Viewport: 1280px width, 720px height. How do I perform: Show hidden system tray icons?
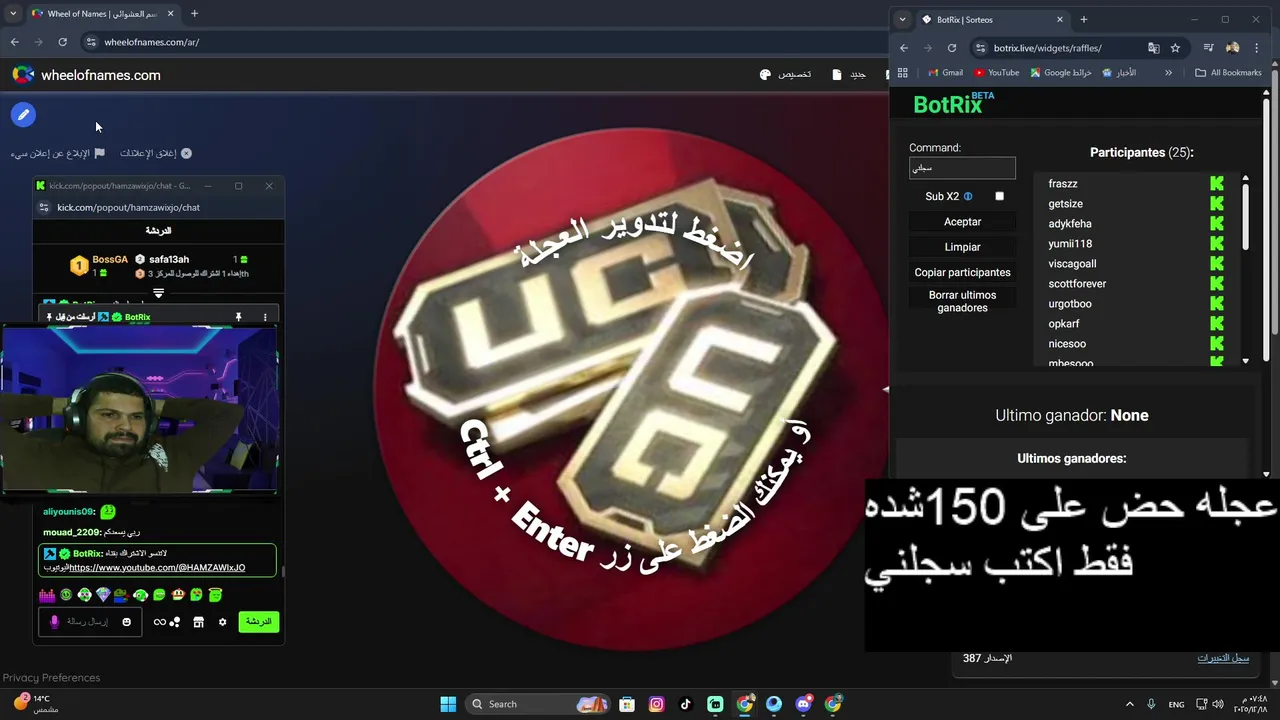1130,704
